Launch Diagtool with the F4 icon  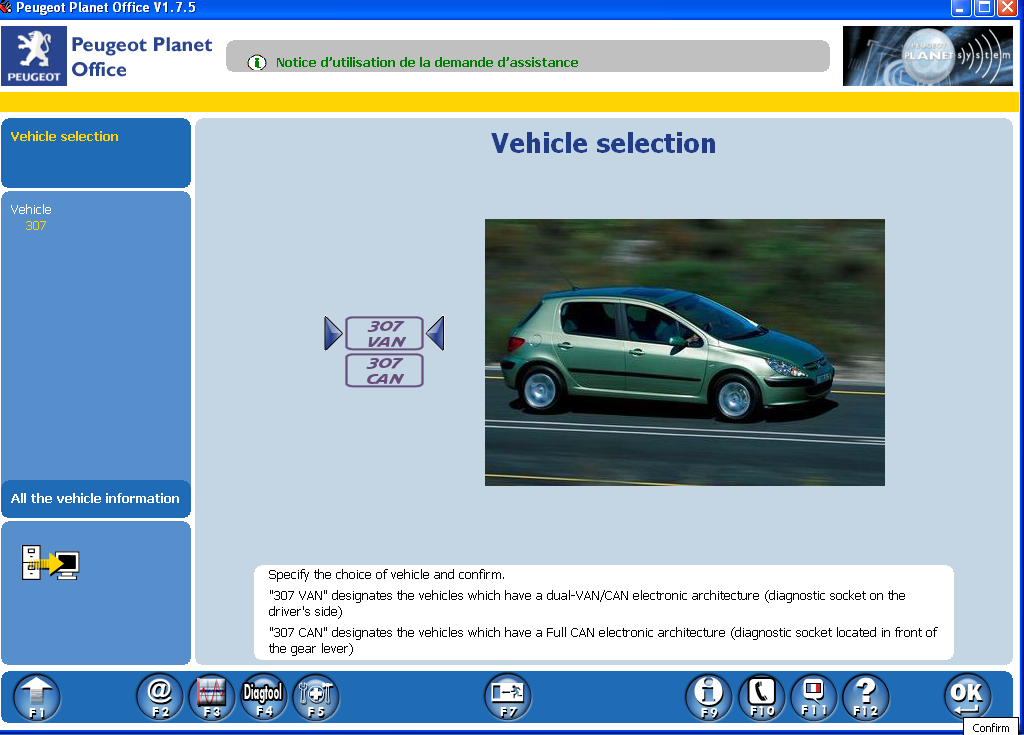[x=264, y=697]
